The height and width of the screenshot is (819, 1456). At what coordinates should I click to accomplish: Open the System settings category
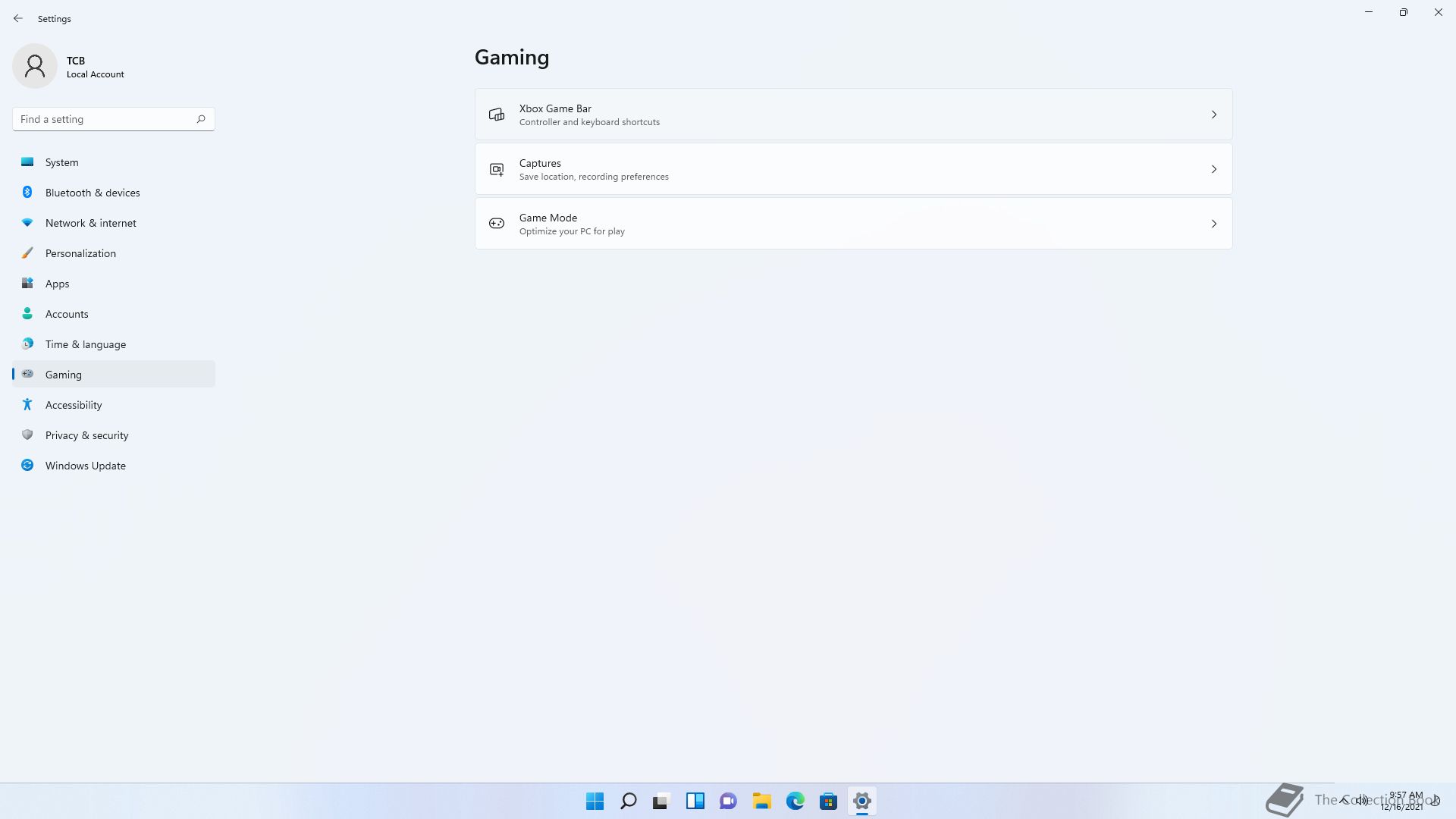pos(62,162)
